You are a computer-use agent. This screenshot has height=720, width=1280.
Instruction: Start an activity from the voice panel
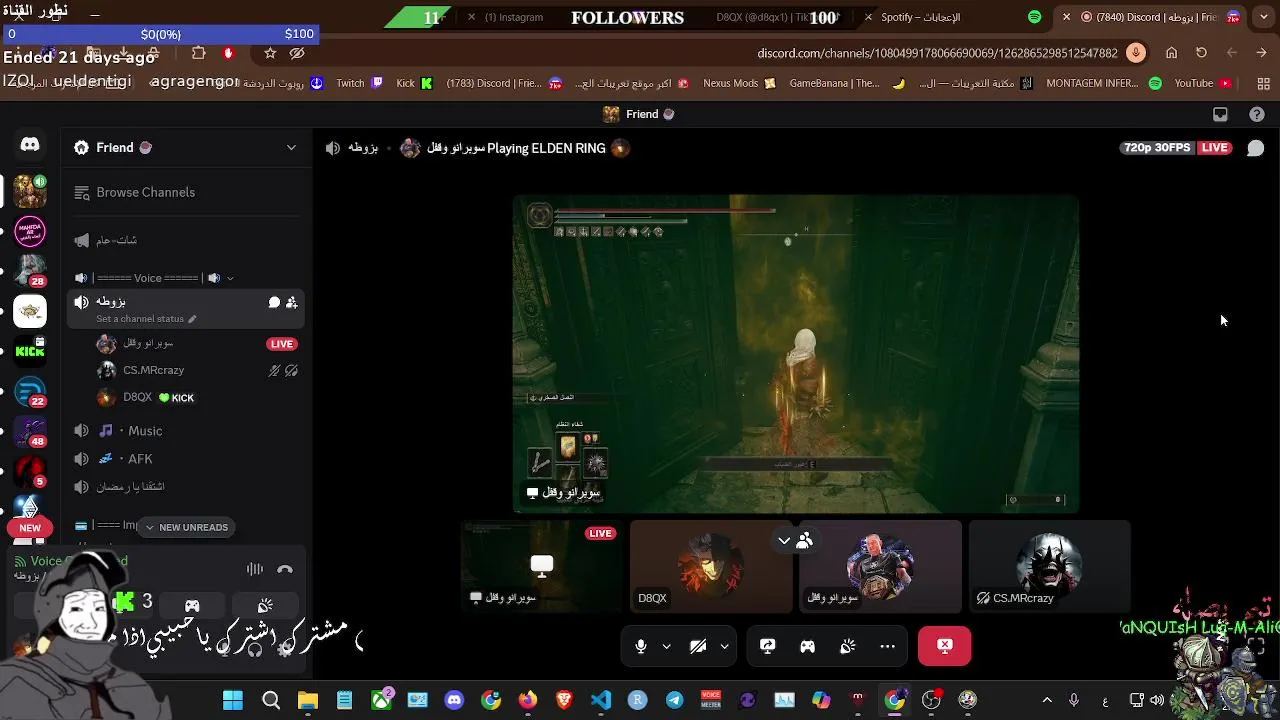[192, 605]
